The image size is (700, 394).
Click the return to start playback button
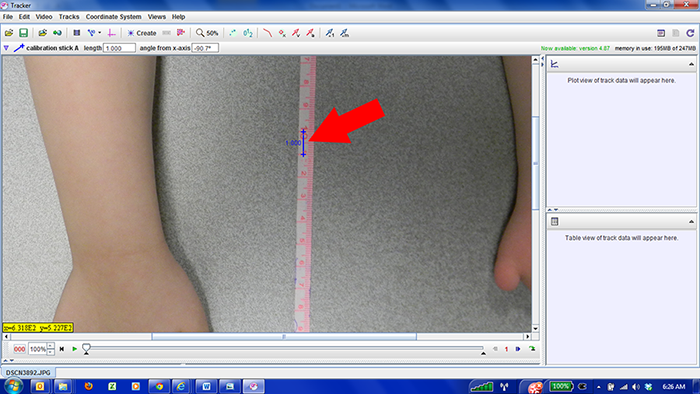pyautogui.click(x=62, y=349)
